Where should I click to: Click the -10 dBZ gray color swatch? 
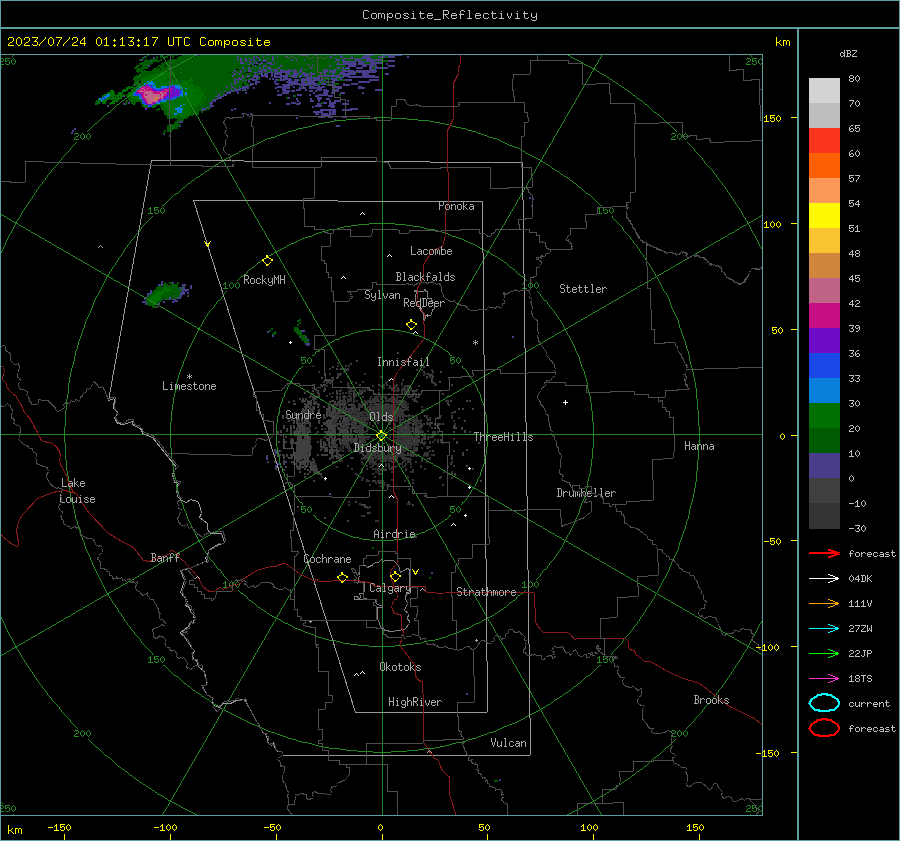coord(824,515)
